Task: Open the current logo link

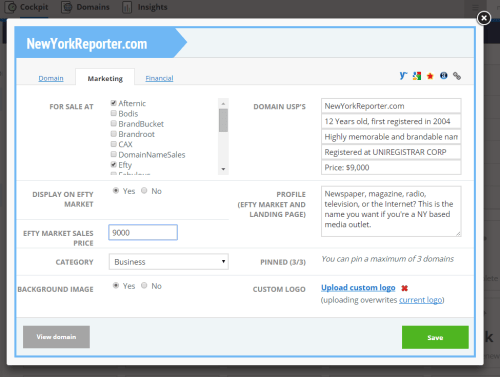Action: point(421,300)
